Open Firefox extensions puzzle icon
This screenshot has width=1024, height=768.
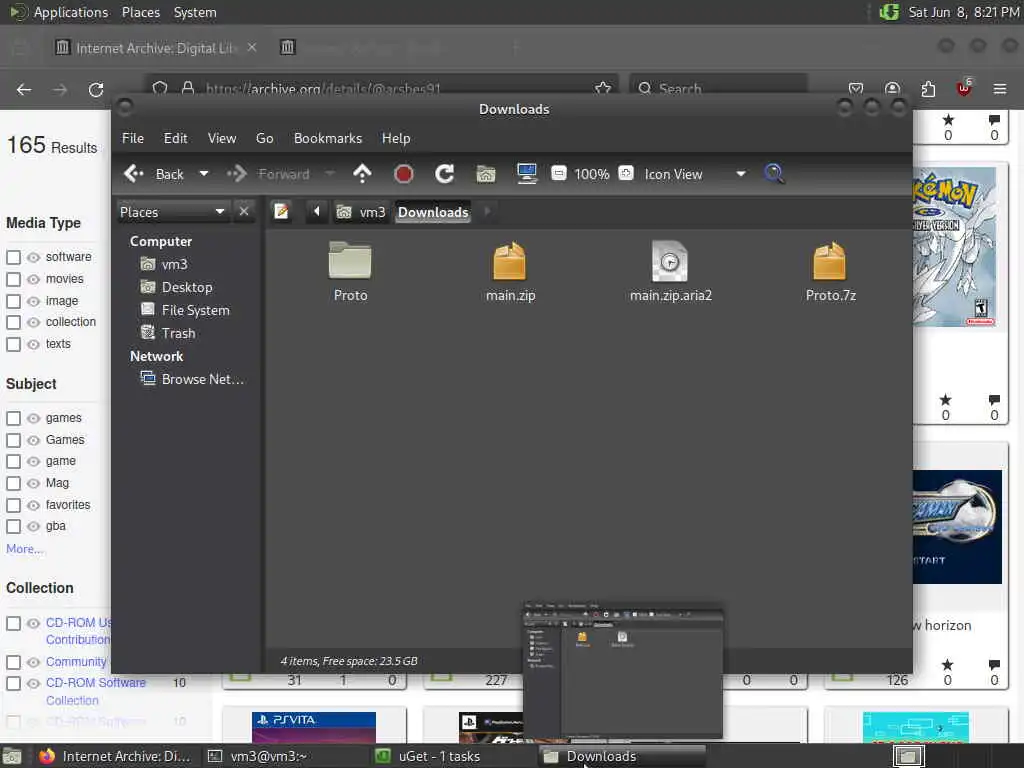point(928,89)
